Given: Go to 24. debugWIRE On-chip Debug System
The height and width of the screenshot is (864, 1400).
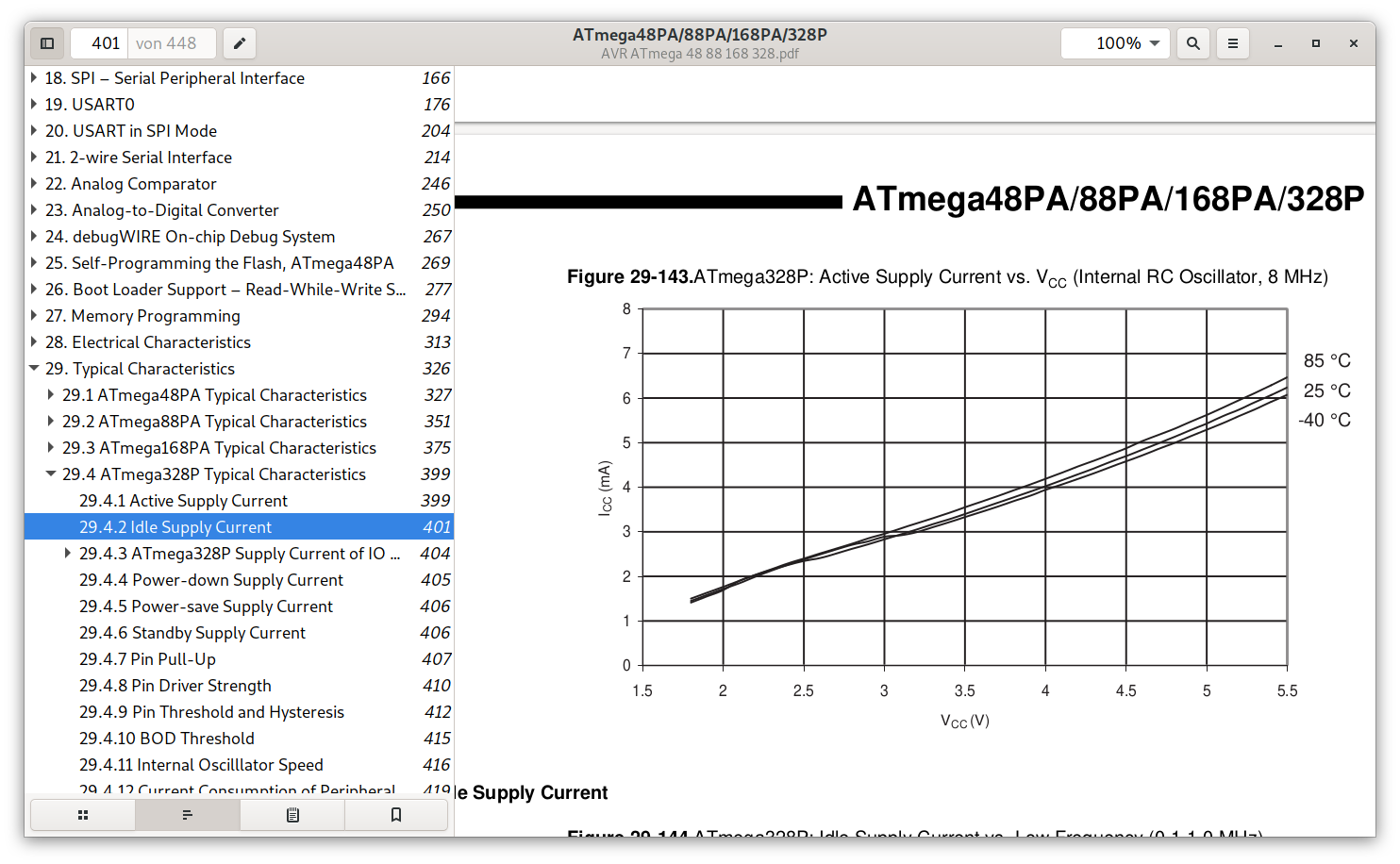Looking at the screenshot, I should 191,237.
